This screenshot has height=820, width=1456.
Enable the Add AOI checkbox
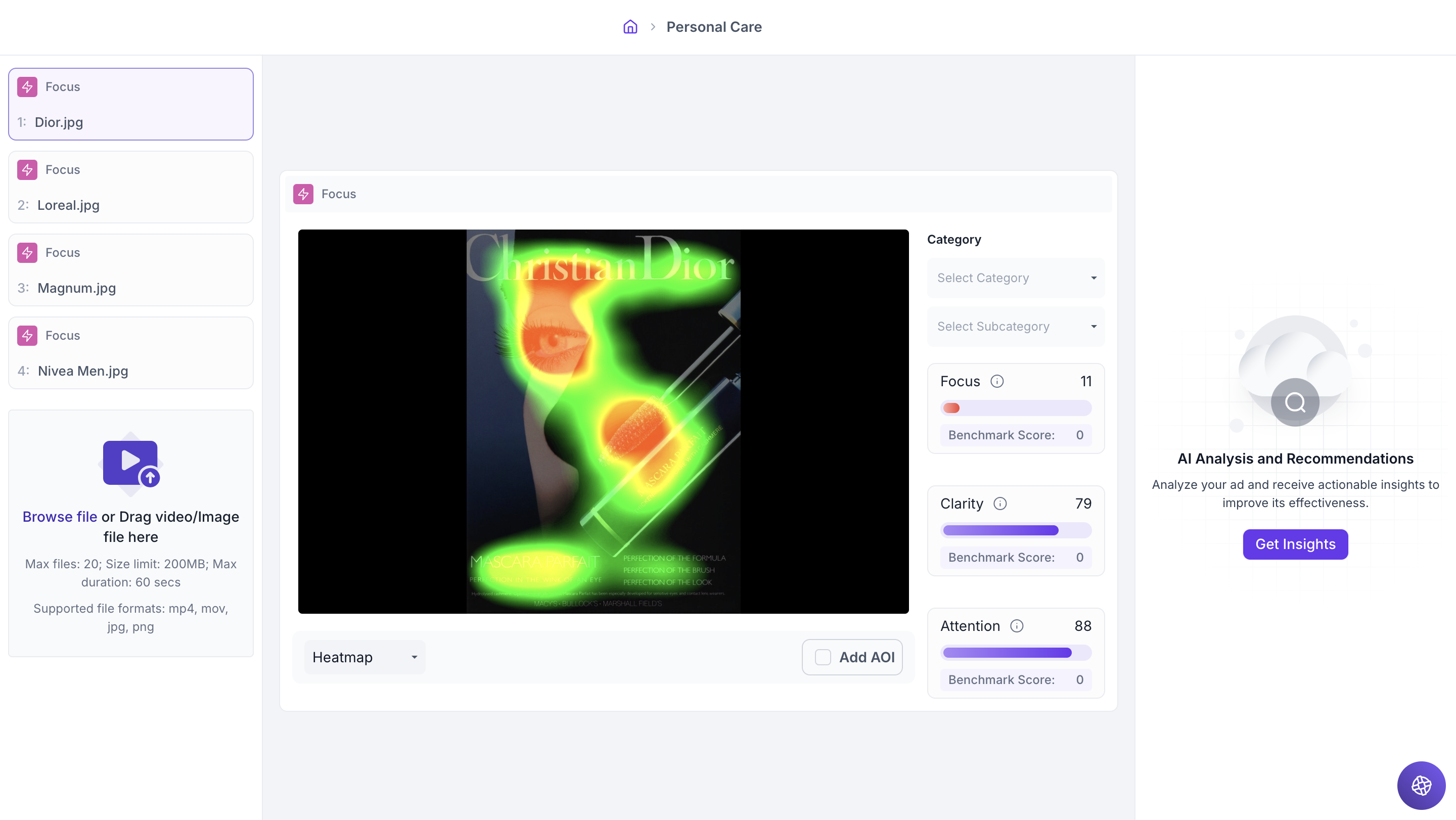point(823,657)
